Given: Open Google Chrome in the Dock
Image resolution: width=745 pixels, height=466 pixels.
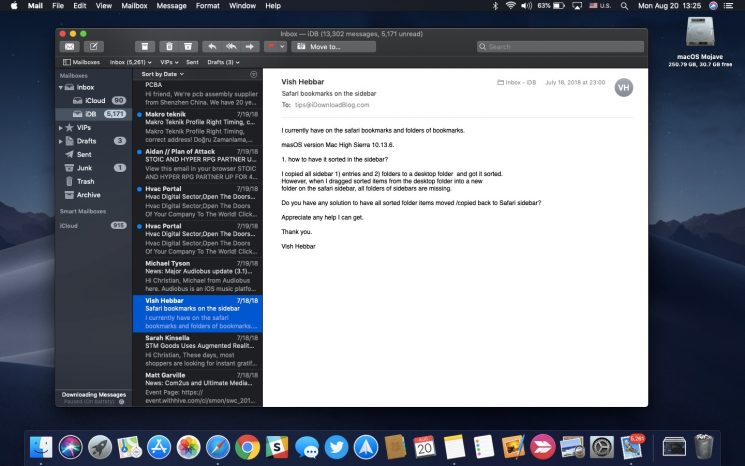Looking at the screenshot, I should pyautogui.click(x=247, y=447).
